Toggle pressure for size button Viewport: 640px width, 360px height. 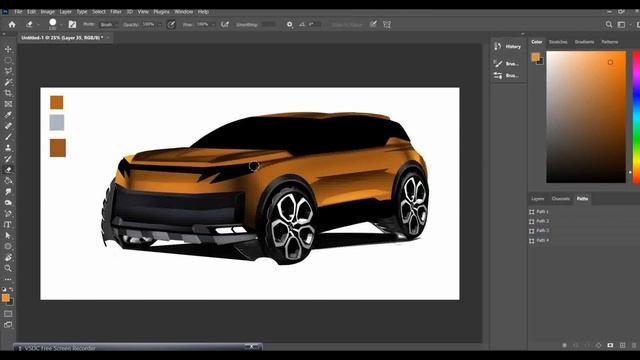click(373, 24)
